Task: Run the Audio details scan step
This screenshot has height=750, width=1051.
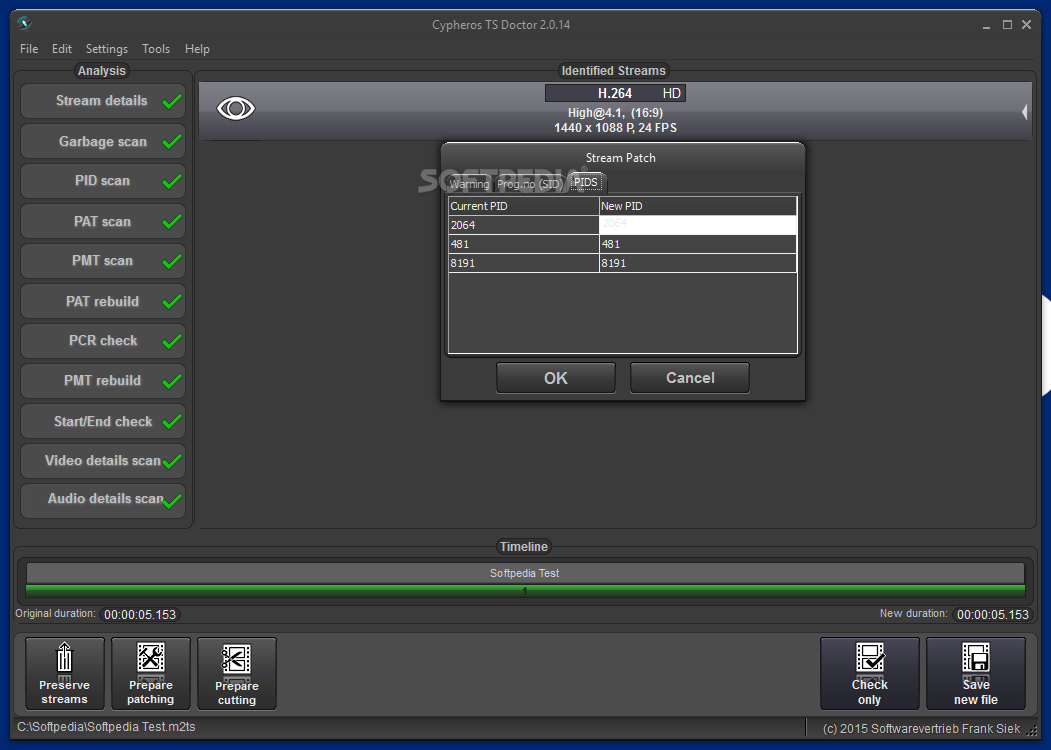Action: click(103, 501)
